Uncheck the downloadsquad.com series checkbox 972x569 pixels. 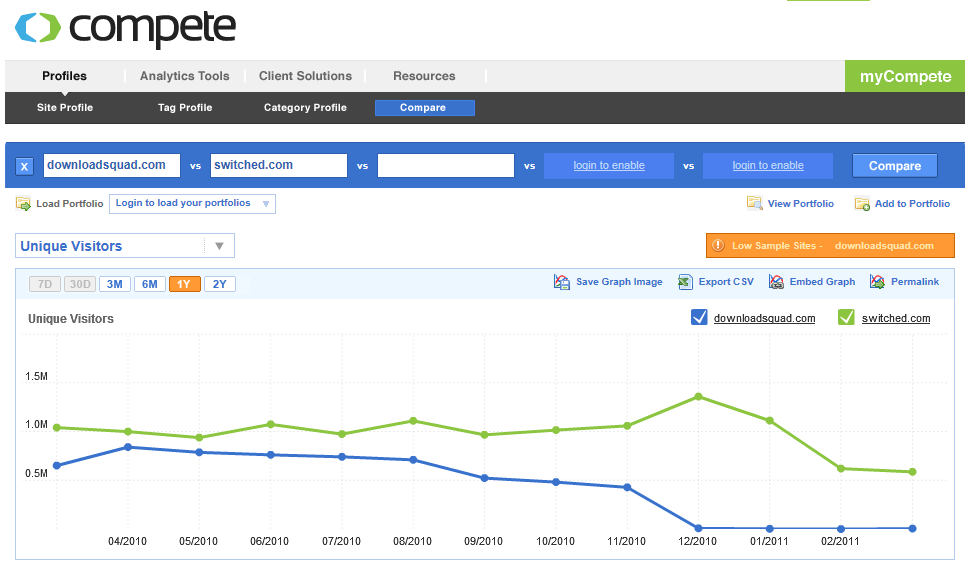tap(699, 317)
